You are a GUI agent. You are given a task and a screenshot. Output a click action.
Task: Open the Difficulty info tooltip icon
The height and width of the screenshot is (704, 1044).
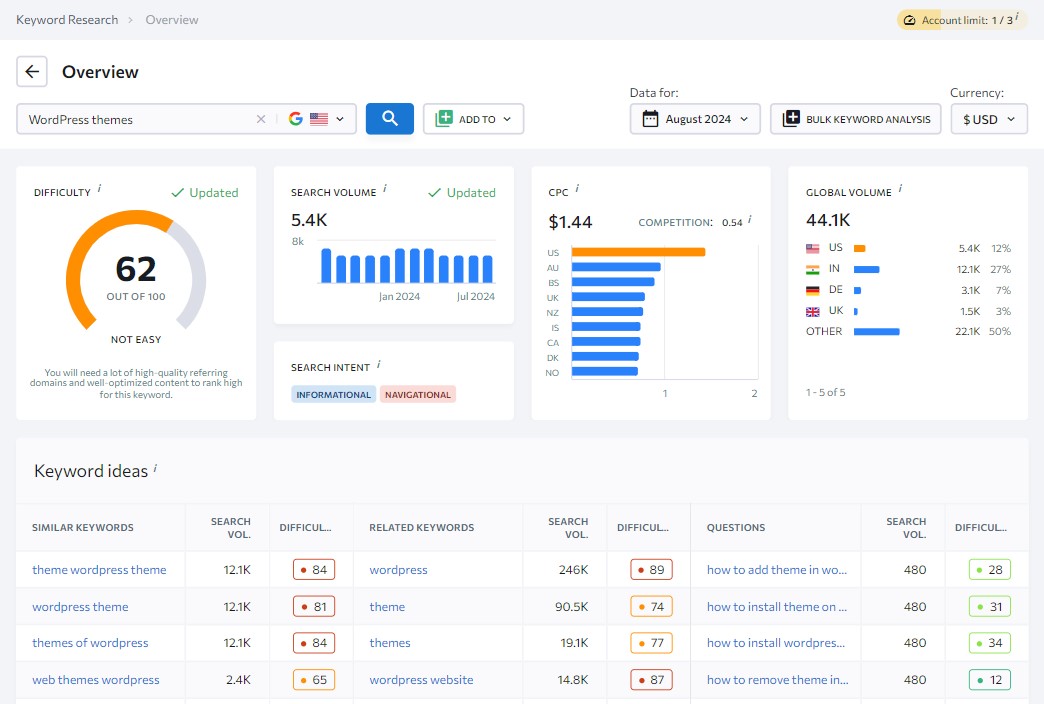100,188
